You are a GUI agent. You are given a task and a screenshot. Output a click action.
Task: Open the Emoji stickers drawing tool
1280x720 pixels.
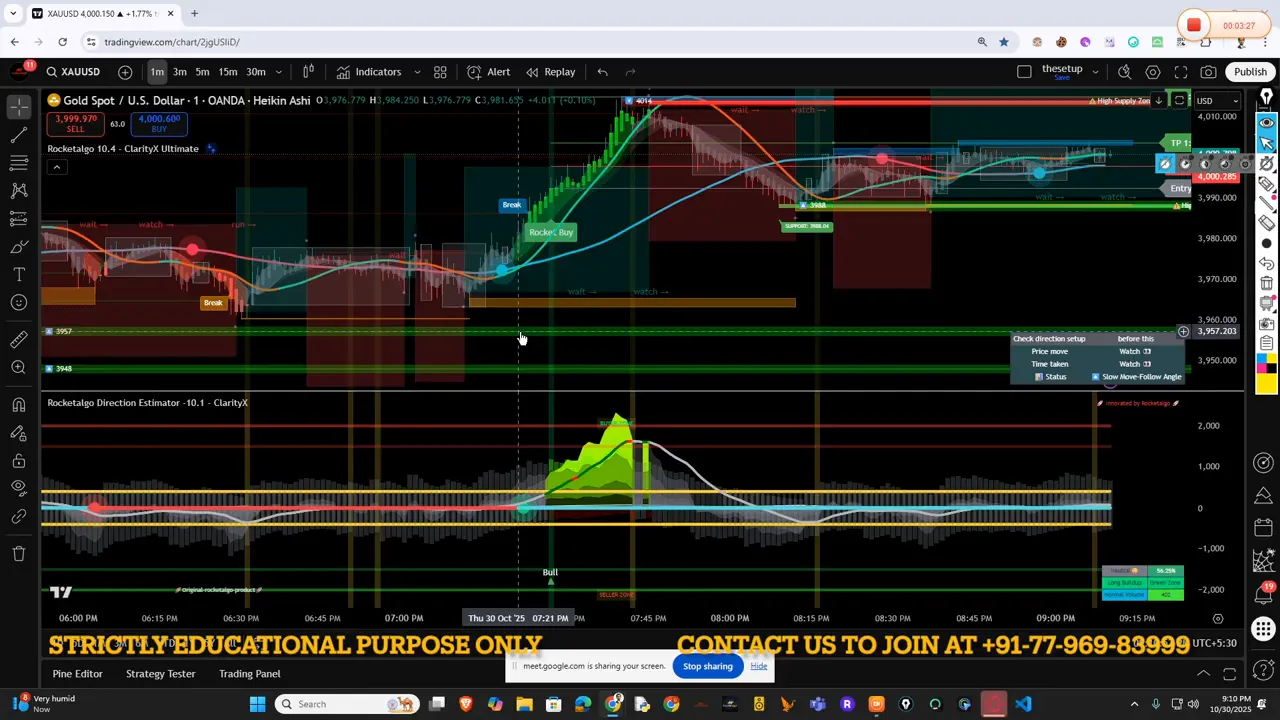pos(18,301)
